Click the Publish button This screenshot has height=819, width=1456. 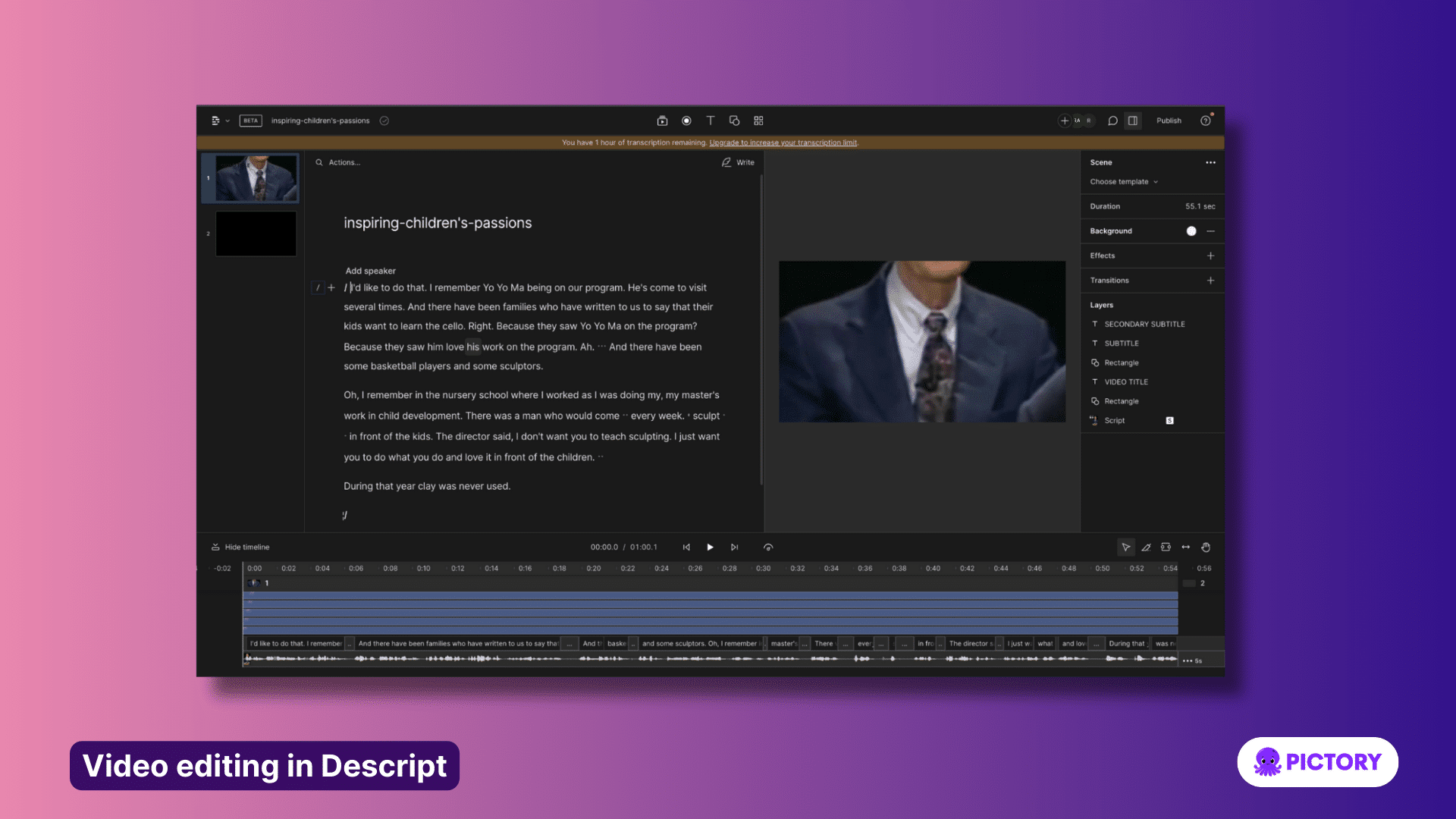1169,121
